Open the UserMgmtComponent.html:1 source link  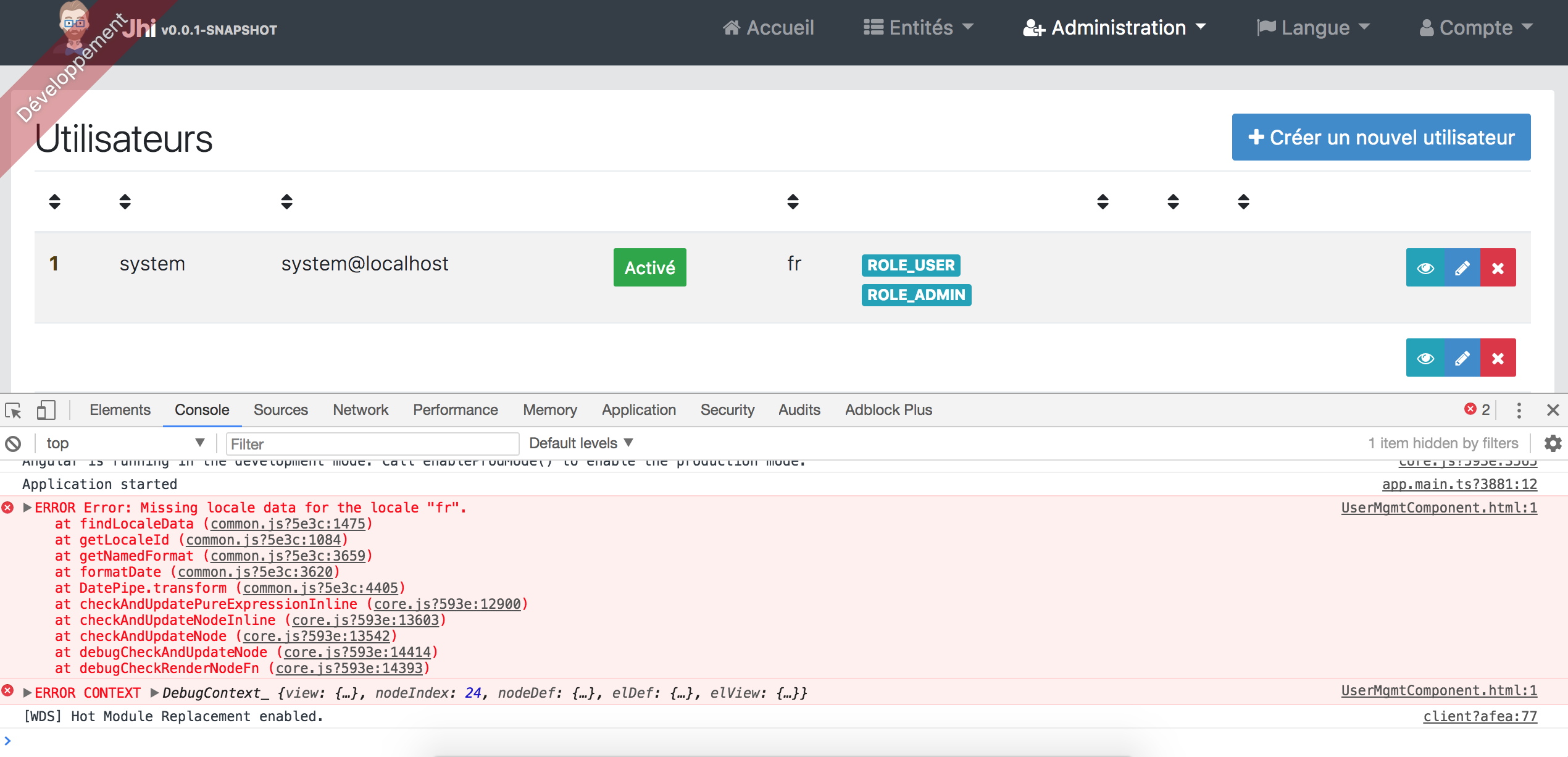click(x=1439, y=508)
